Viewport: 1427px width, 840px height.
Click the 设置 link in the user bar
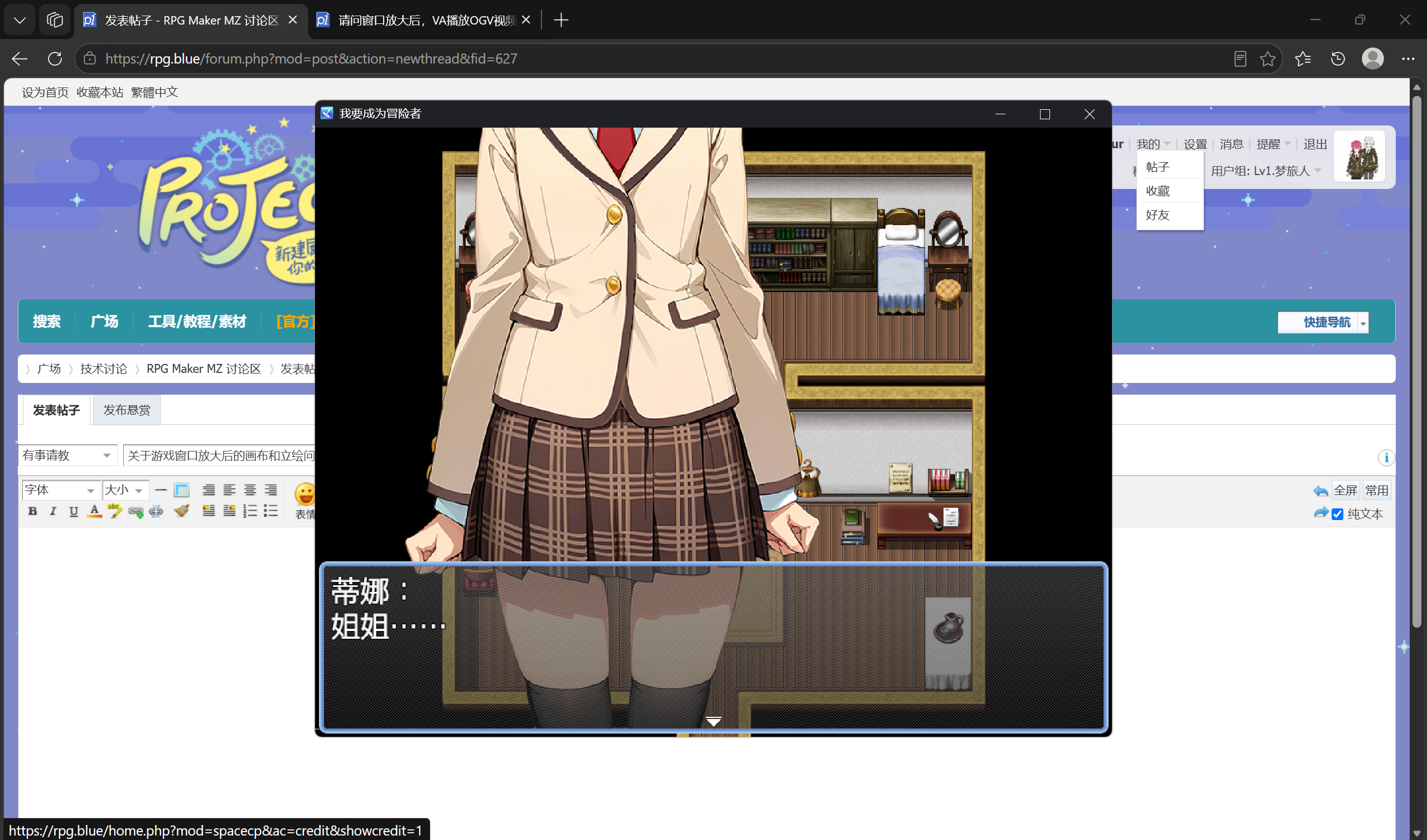[x=1196, y=144]
